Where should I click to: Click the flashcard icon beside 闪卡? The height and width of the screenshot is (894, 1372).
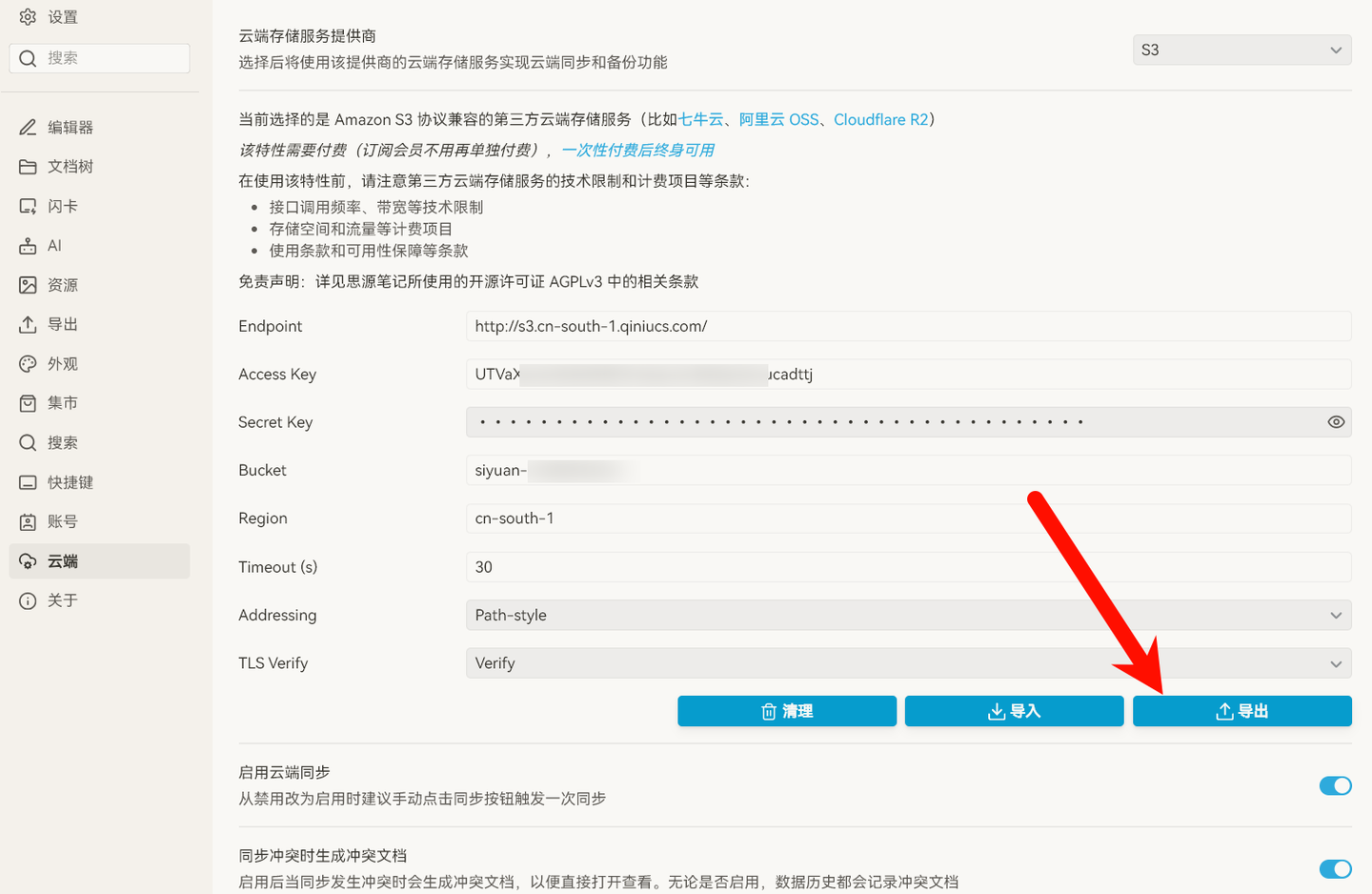pos(28,206)
